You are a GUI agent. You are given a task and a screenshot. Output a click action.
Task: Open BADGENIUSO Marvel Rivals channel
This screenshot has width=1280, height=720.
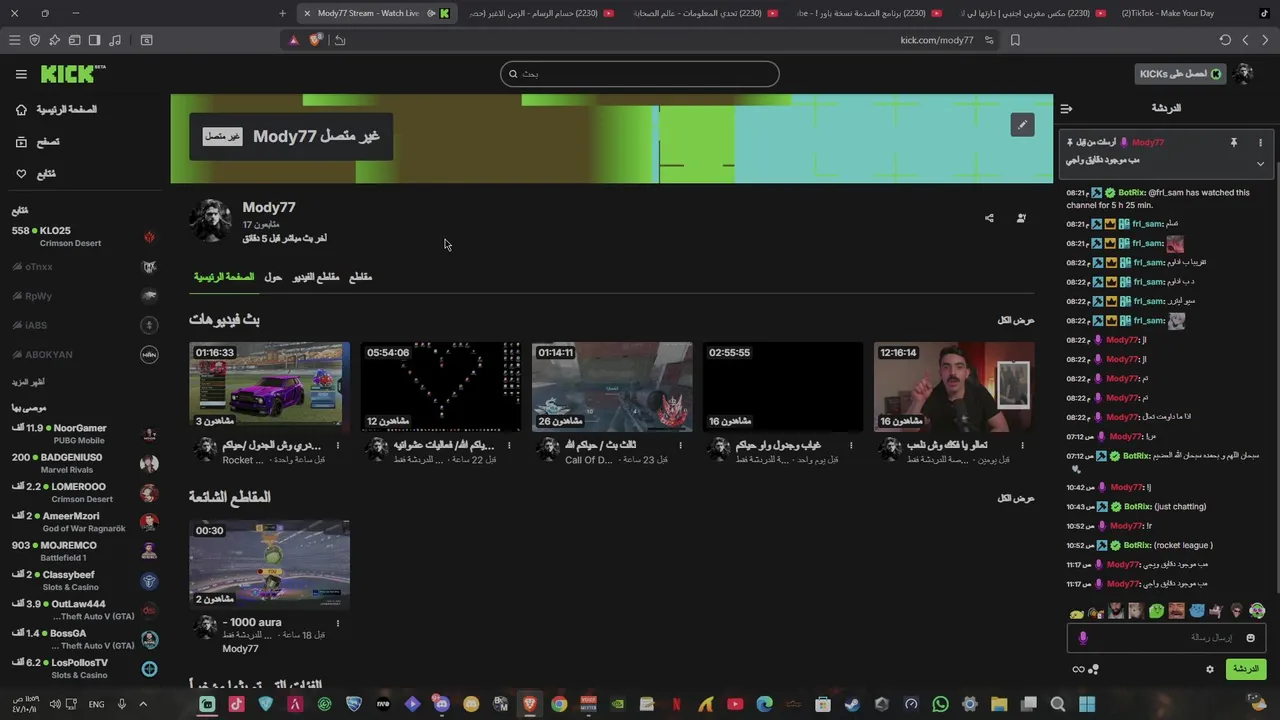pos(85,463)
